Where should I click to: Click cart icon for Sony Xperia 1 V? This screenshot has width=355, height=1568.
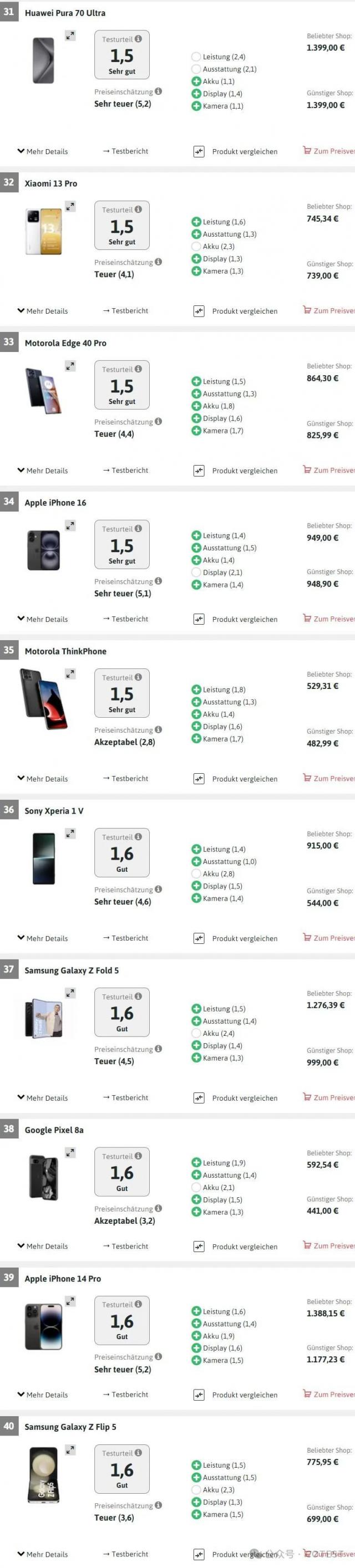pos(307,937)
